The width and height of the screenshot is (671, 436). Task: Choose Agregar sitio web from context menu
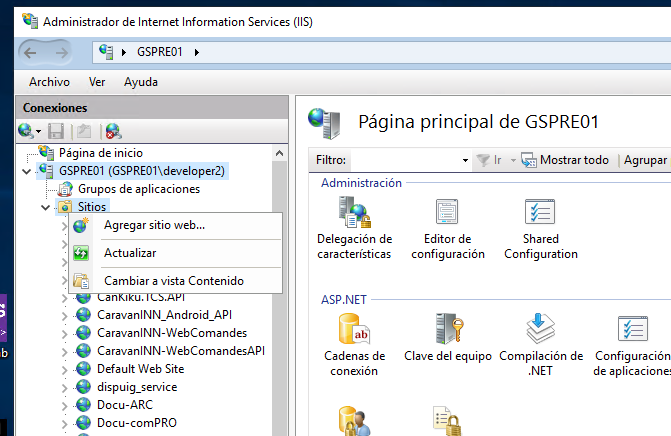pos(154,225)
